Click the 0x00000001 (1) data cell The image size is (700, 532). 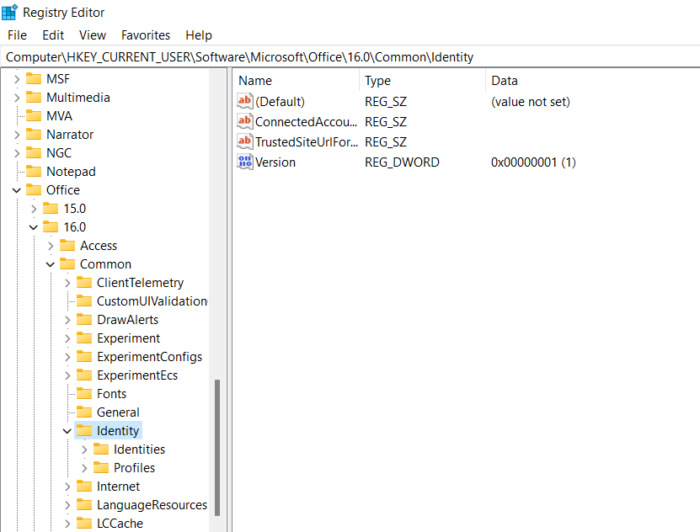(x=533, y=162)
